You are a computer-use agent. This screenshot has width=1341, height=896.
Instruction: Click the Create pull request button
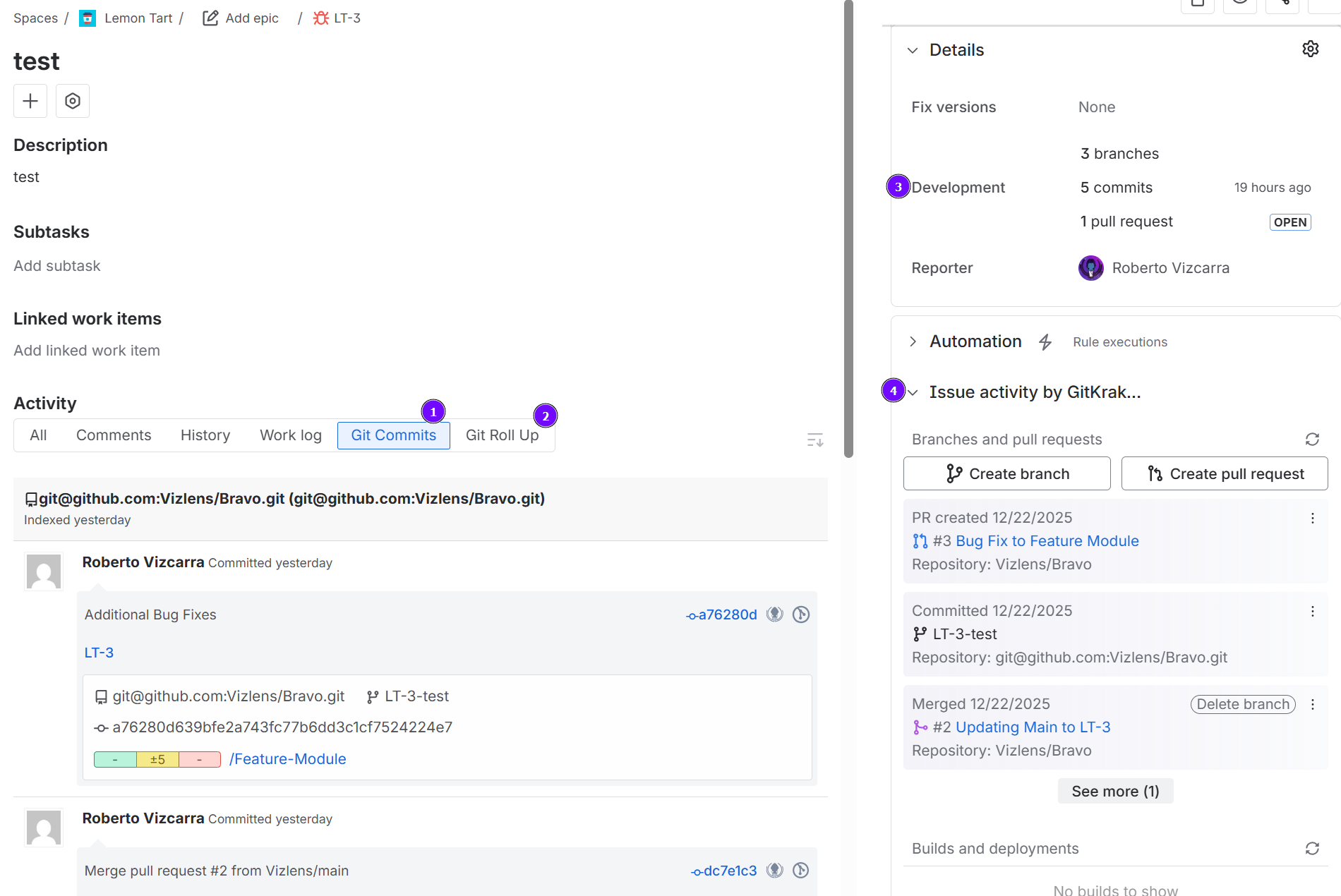pos(1224,473)
